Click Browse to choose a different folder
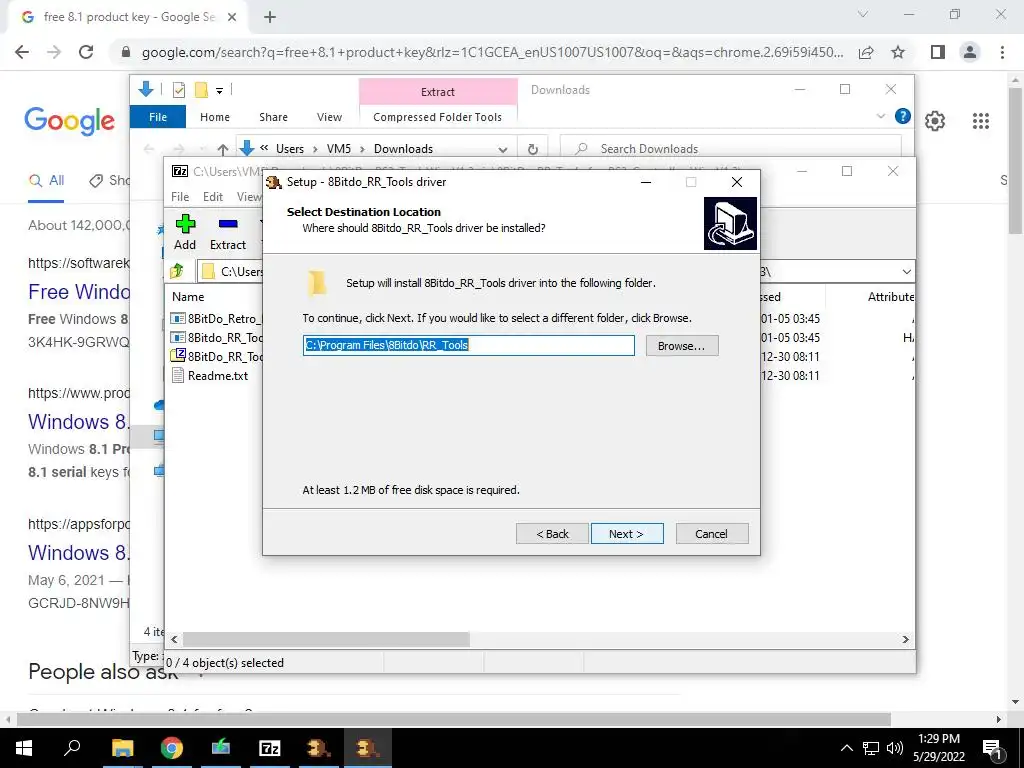Screen dimensions: 1024x768 click(x=682, y=345)
